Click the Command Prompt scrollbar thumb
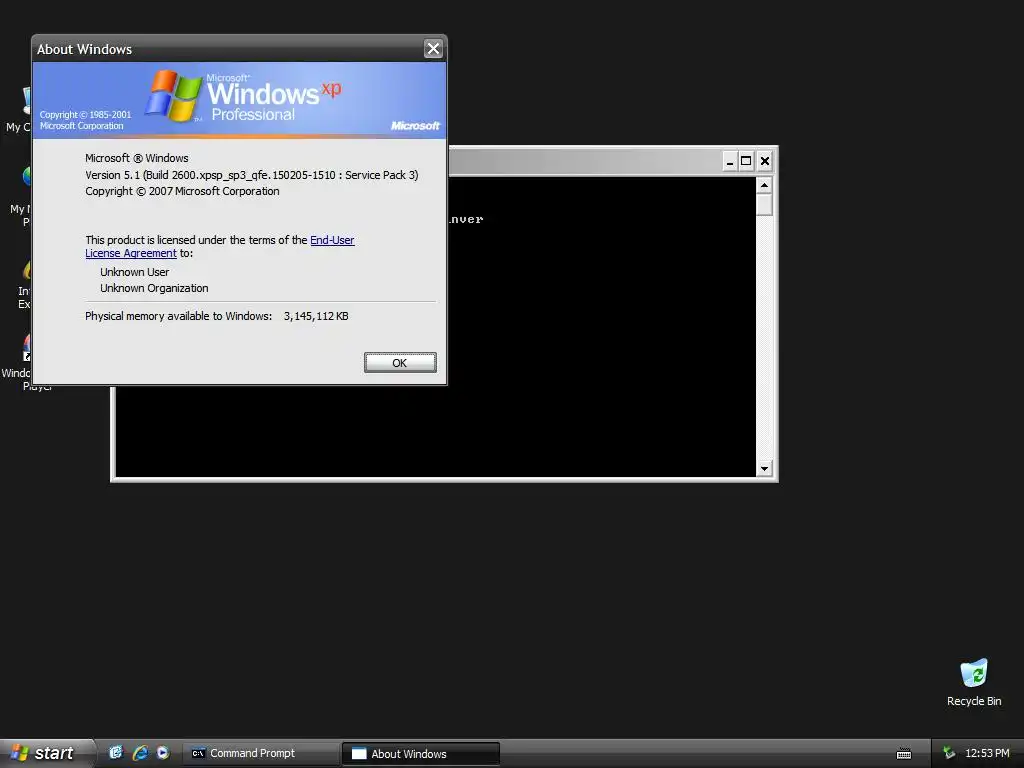This screenshot has width=1024, height=768. 764,204
